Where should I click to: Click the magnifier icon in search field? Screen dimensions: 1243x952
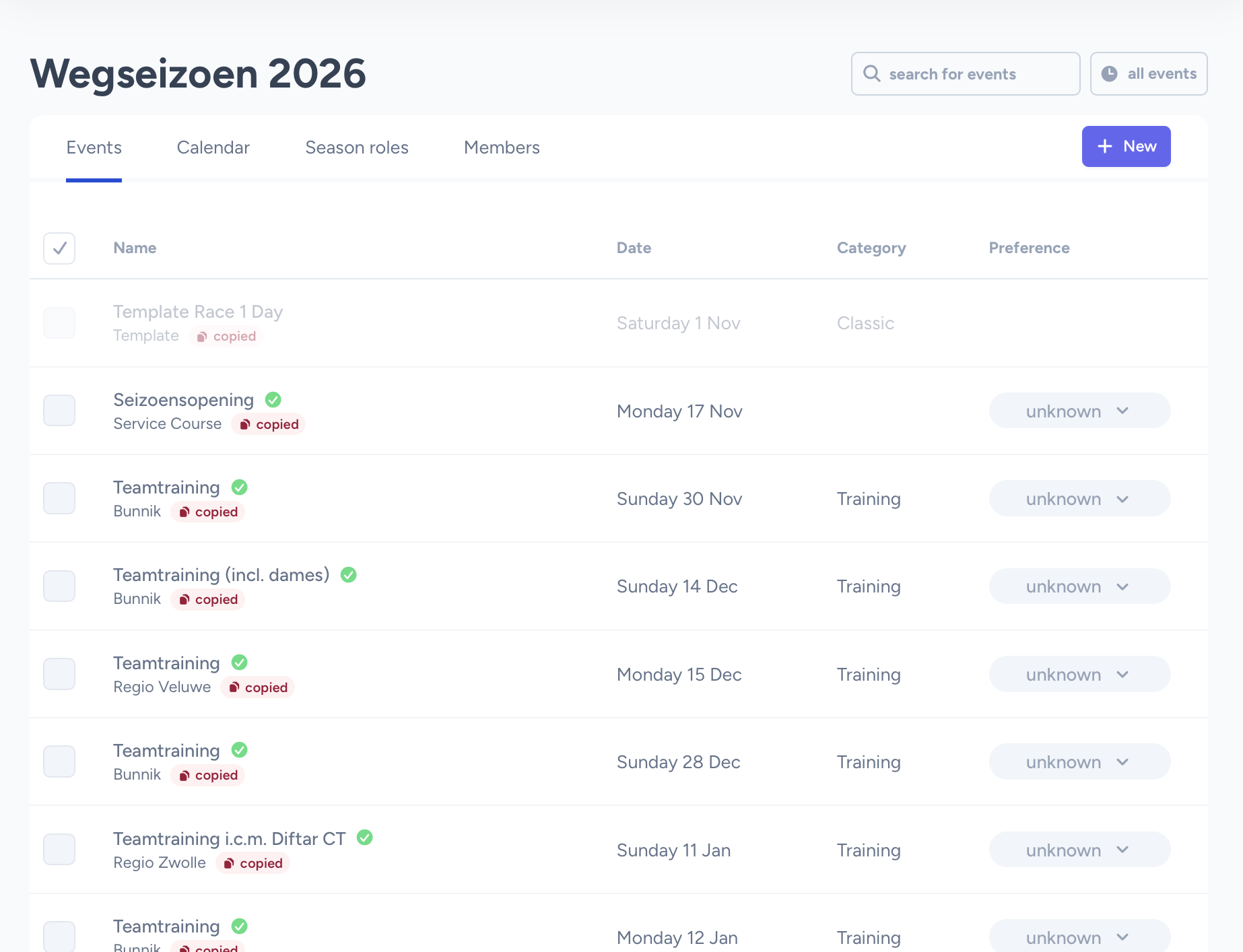[872, 73]
